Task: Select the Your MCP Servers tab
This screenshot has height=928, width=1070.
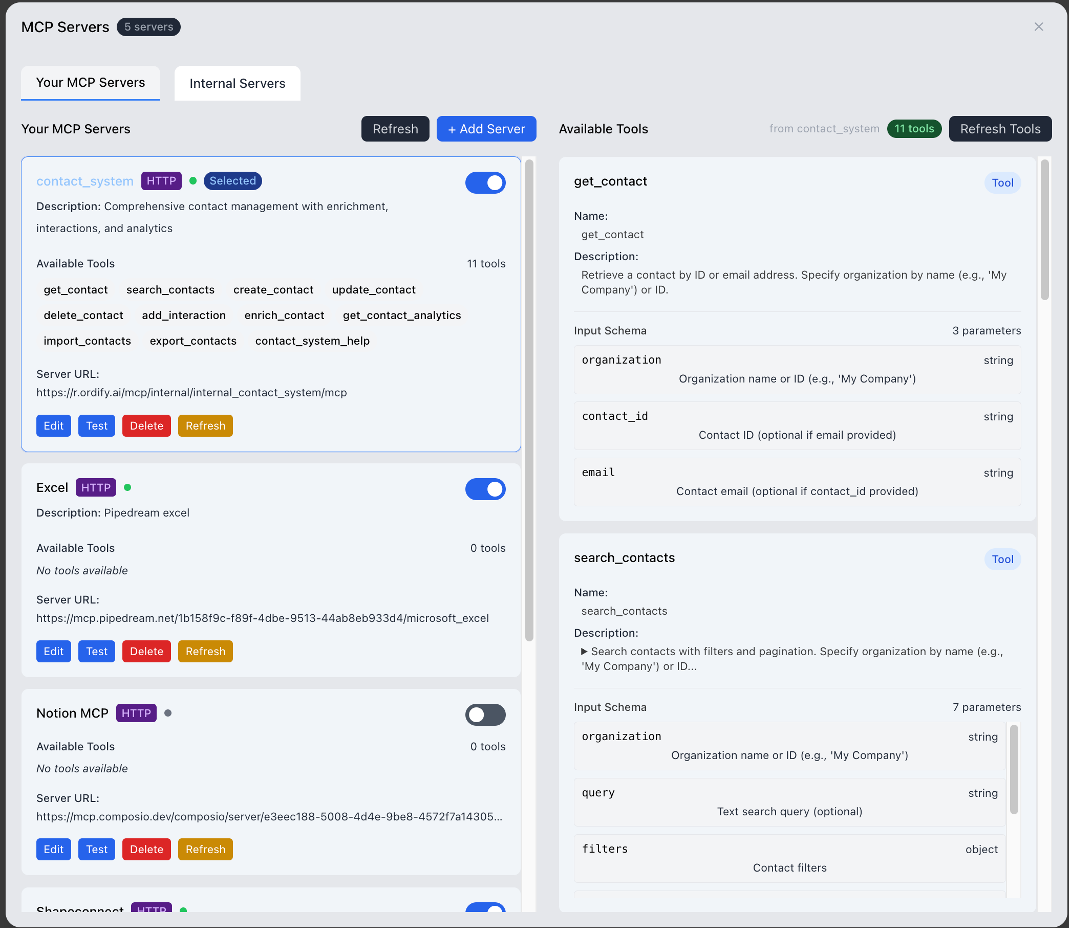Action: [90, 83]
